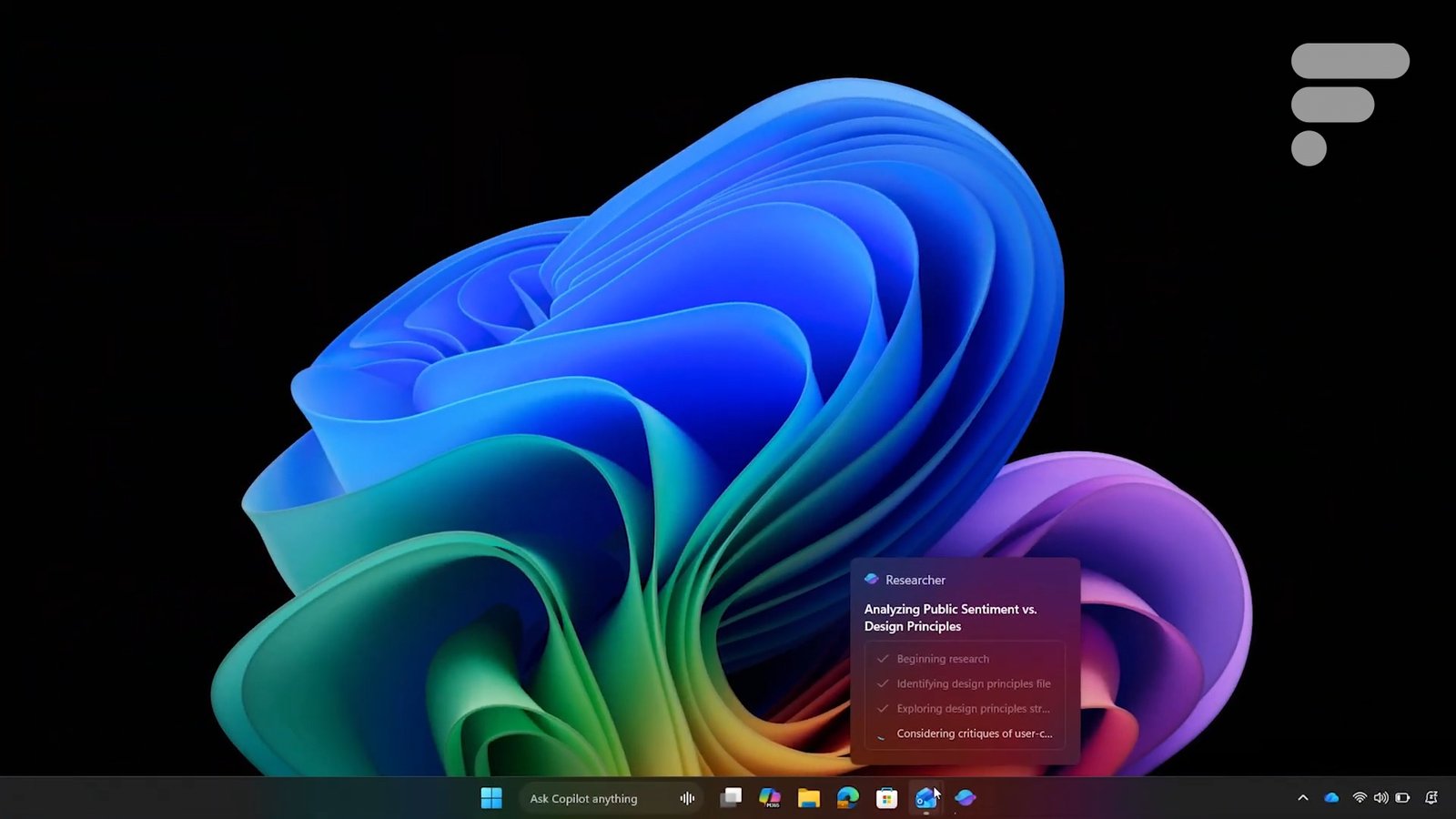
Task: Open OneDrive cloud status in tray
Action: (x=1331, y=798)
